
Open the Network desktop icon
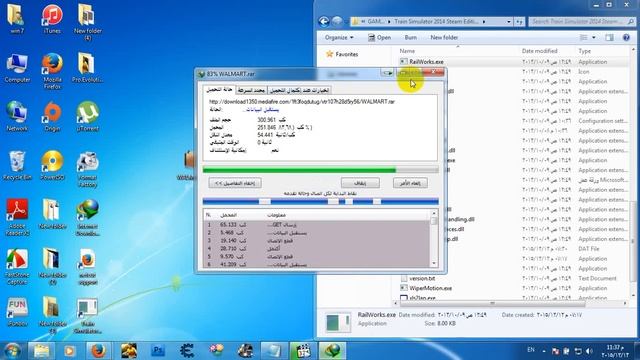(17, 116)
